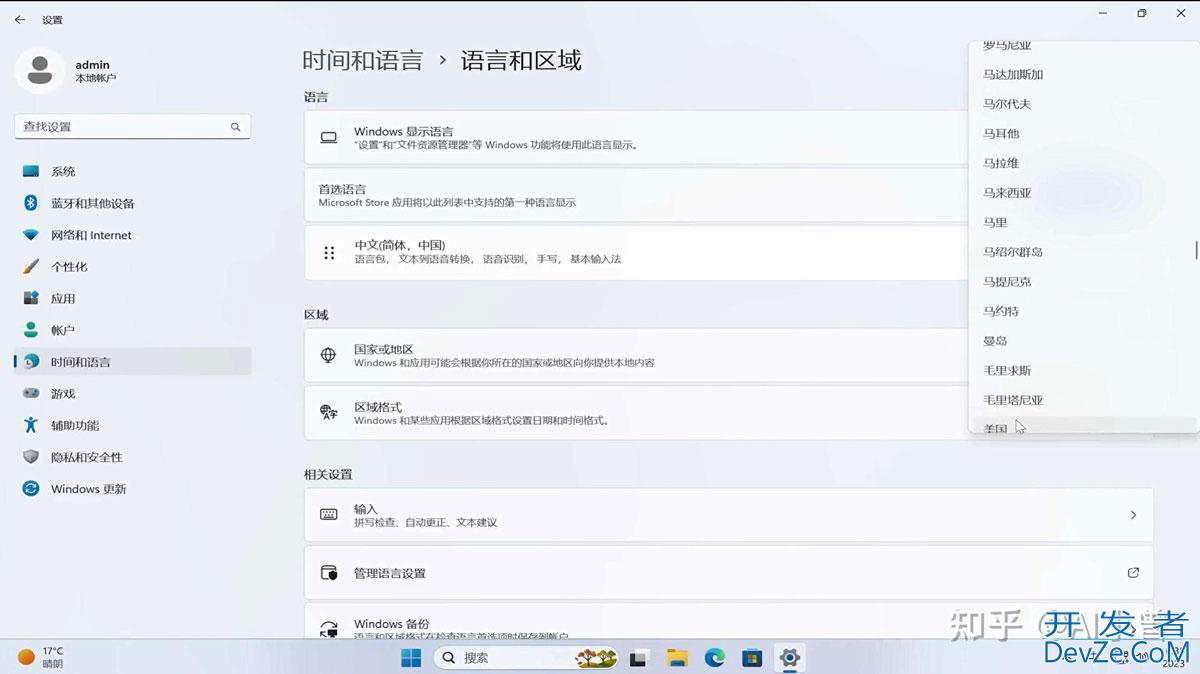Focus the 查找设置 search field

point(132,127)
